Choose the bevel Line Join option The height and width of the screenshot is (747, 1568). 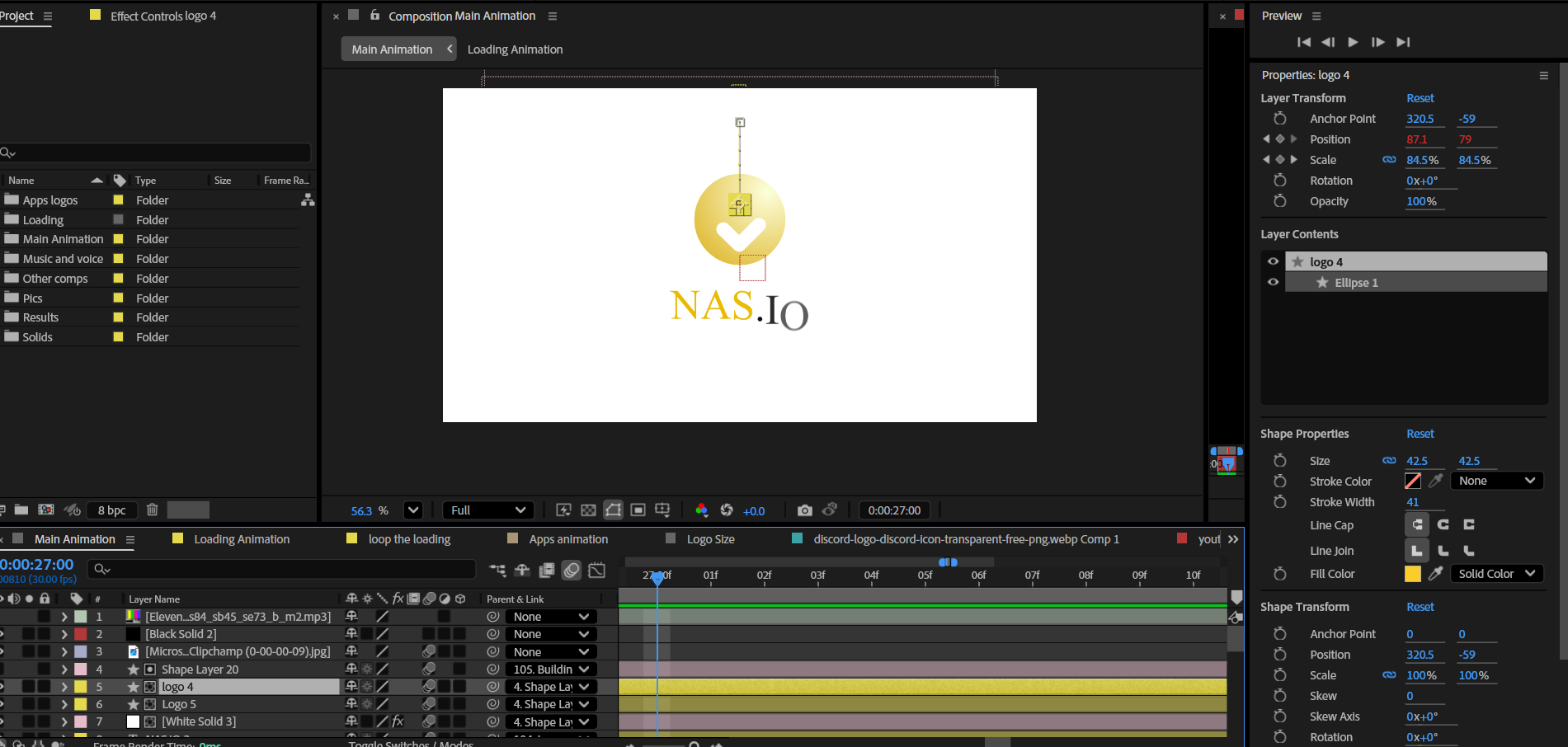coord(1468,551)
